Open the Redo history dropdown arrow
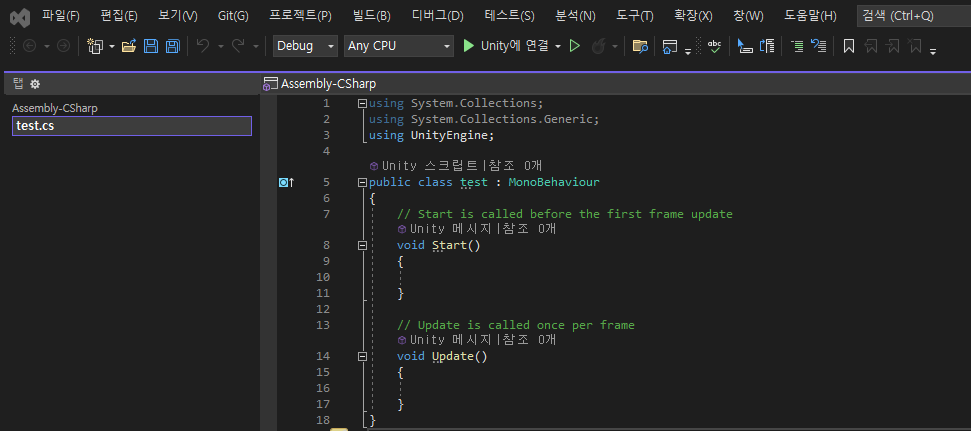Viewport: 971px width, 431px height. [x=256, y=46]
